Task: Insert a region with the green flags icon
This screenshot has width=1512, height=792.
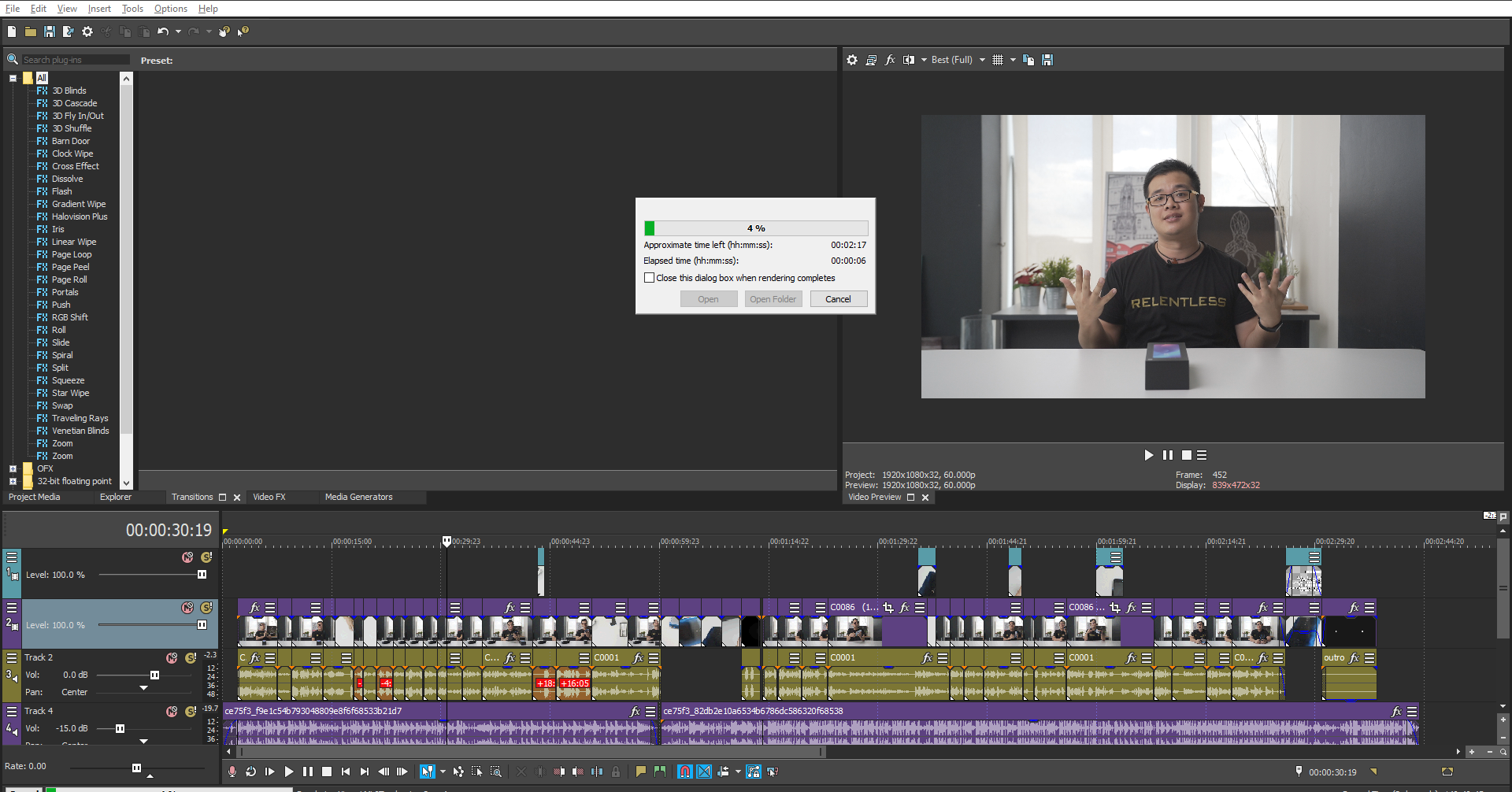Action: click(660, 772)
